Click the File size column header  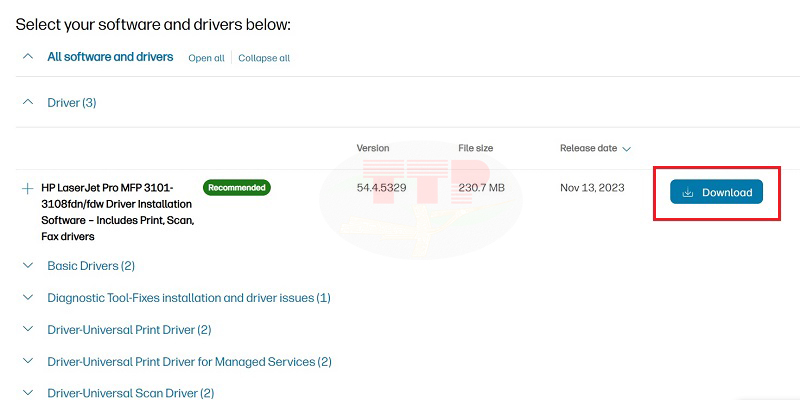click(476, 148)
